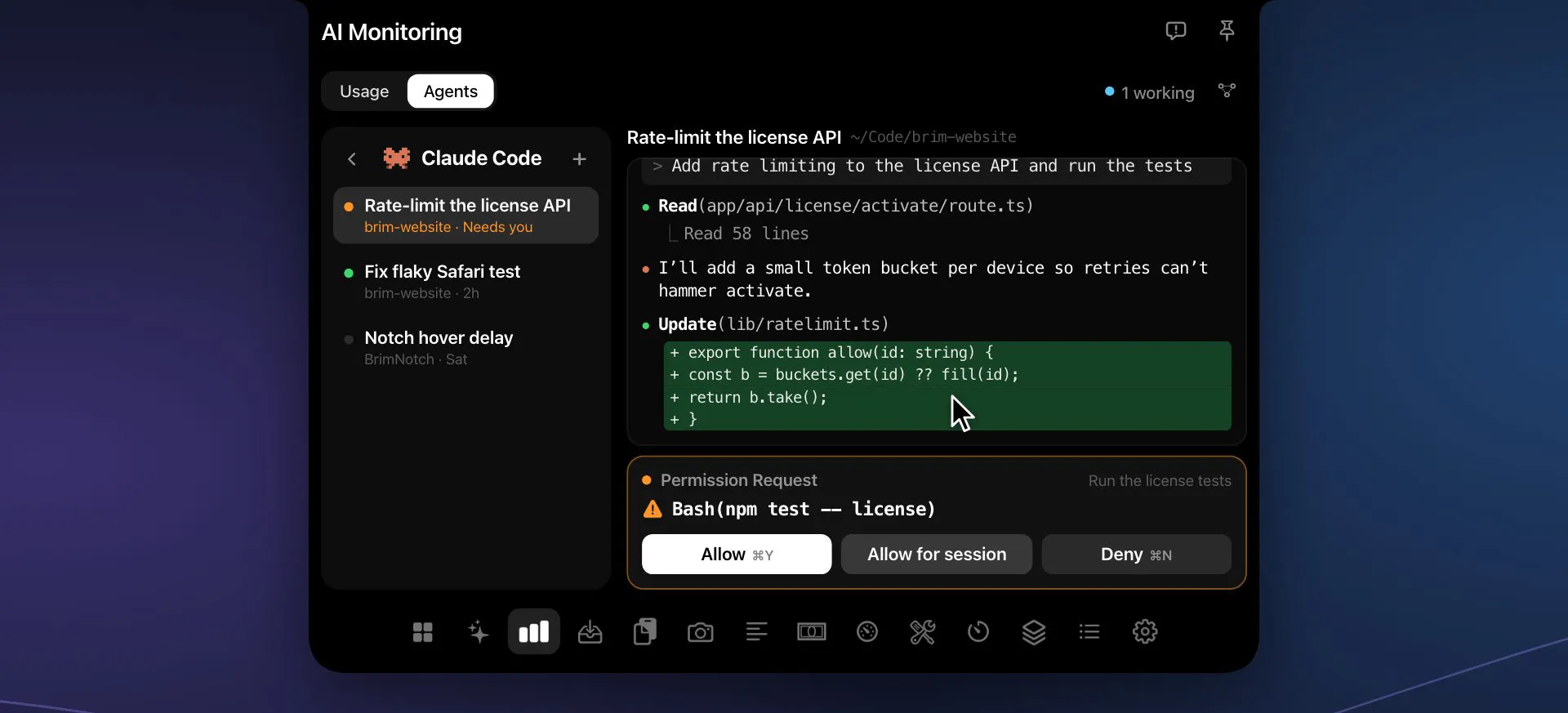Go back with the chevron beside Claude Code

point(352,159)
